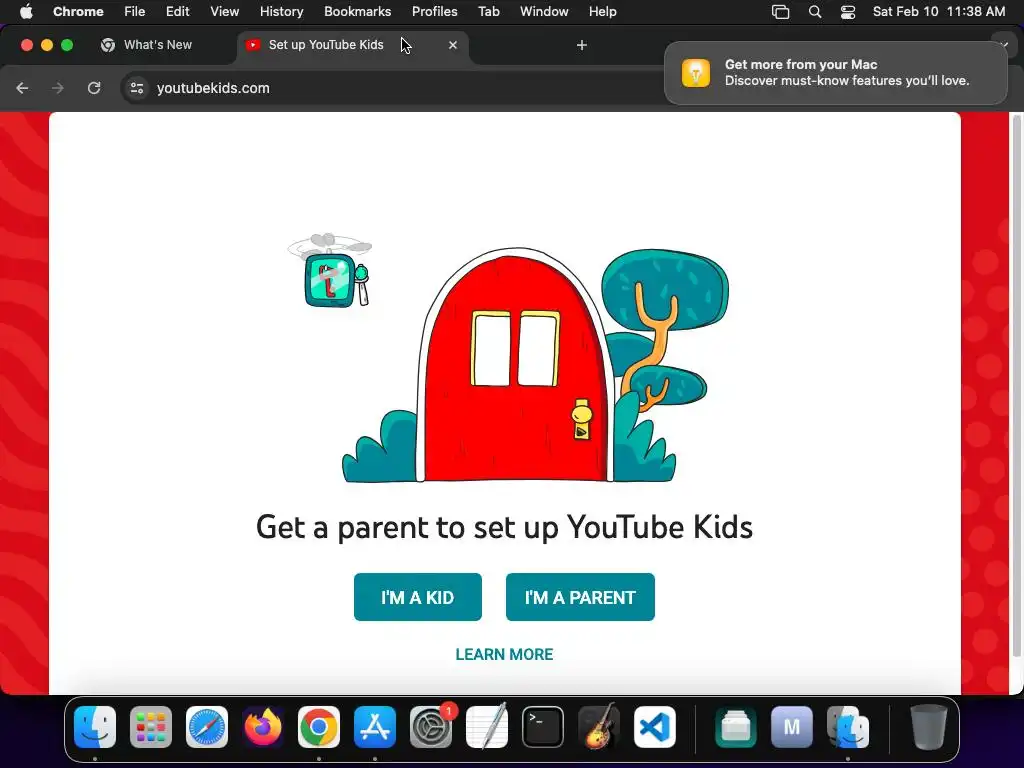Open the LEARN MORE link
The image size is (1024, 768).
click(x=504, y=654)
